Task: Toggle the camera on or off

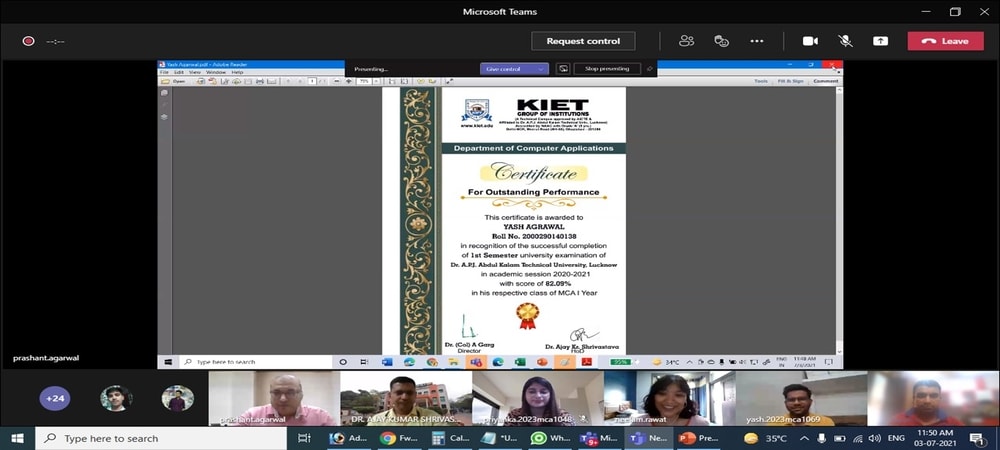Action: click(810, 41)
